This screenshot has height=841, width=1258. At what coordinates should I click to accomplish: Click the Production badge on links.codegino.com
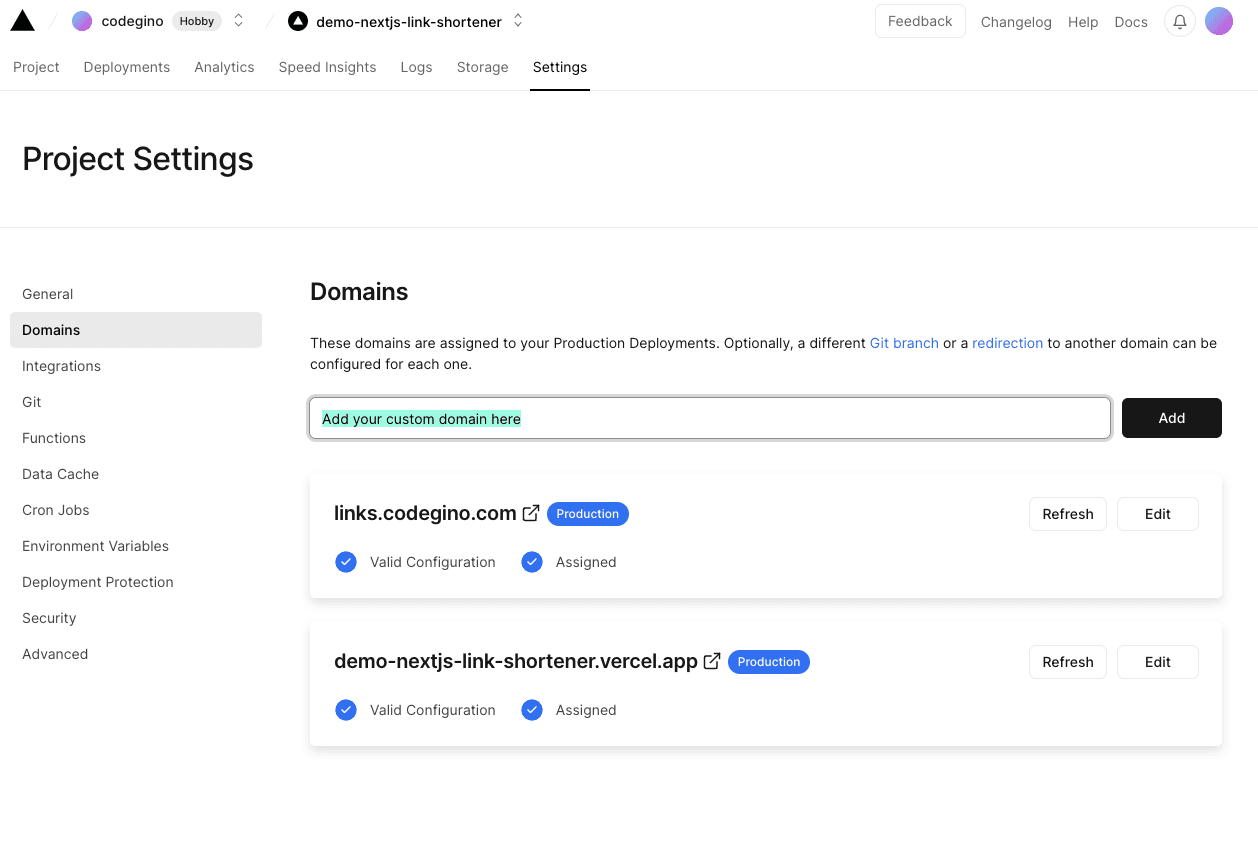[587, 513]
